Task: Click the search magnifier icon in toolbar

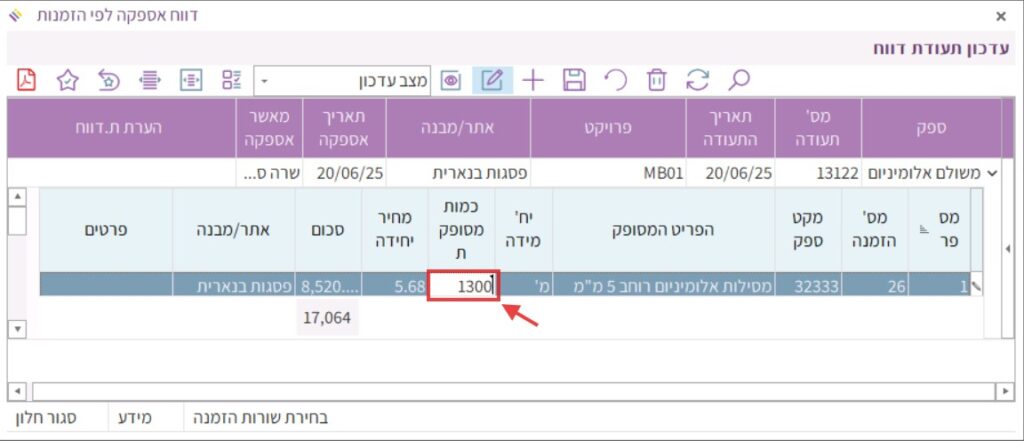Action: pyautogui.click(x=739, y=80)
